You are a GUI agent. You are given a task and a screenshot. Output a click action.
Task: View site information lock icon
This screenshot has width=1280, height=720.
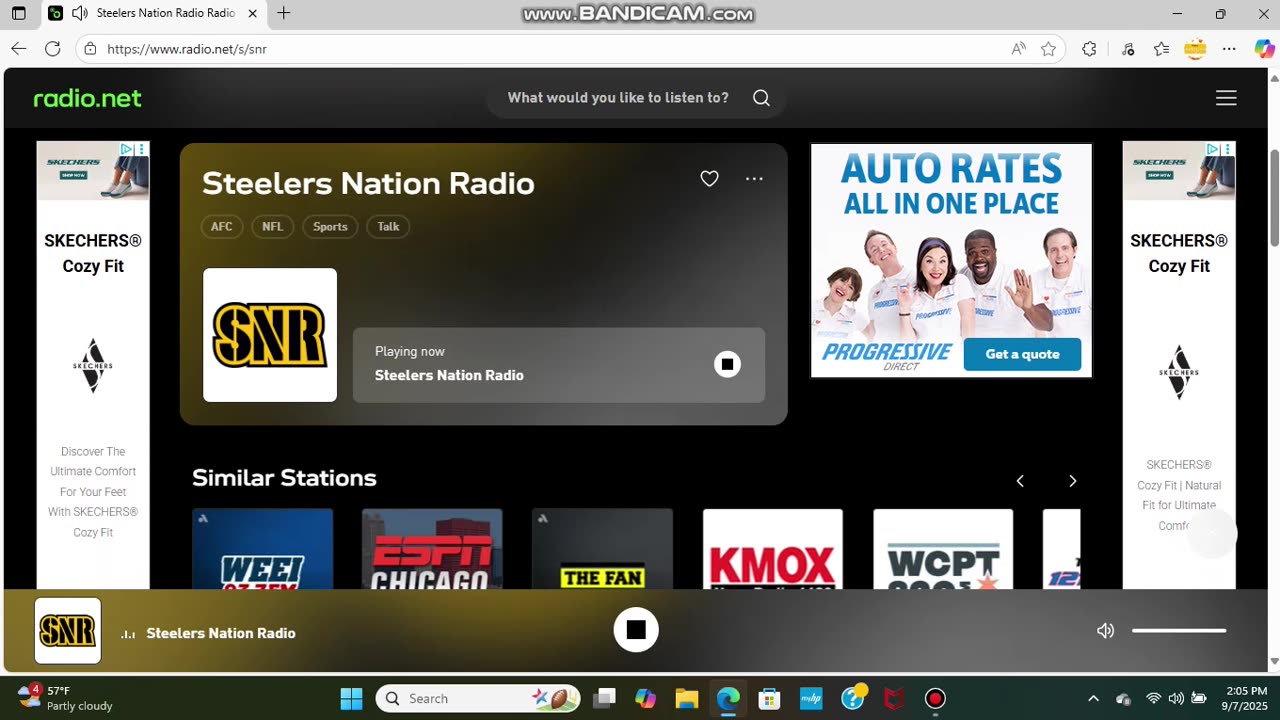(x=90, y=48)
